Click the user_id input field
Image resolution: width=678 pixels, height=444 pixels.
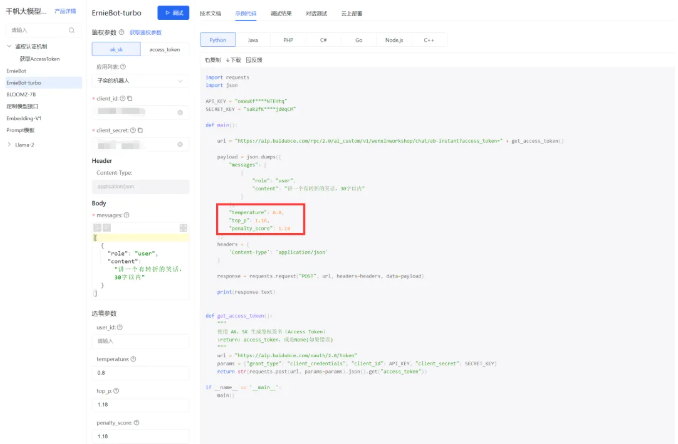click(141, 341)
